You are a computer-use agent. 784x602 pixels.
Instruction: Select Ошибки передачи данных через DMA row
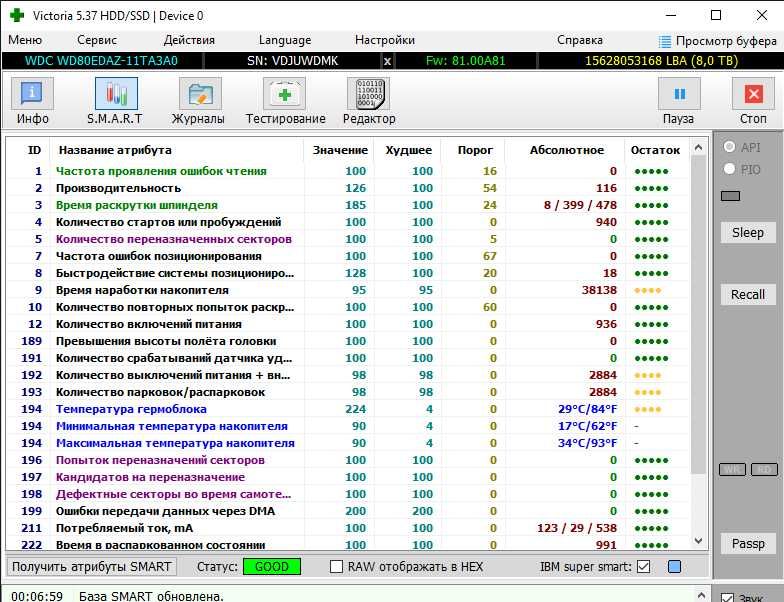pyautogui.click(x=348, y=511)
